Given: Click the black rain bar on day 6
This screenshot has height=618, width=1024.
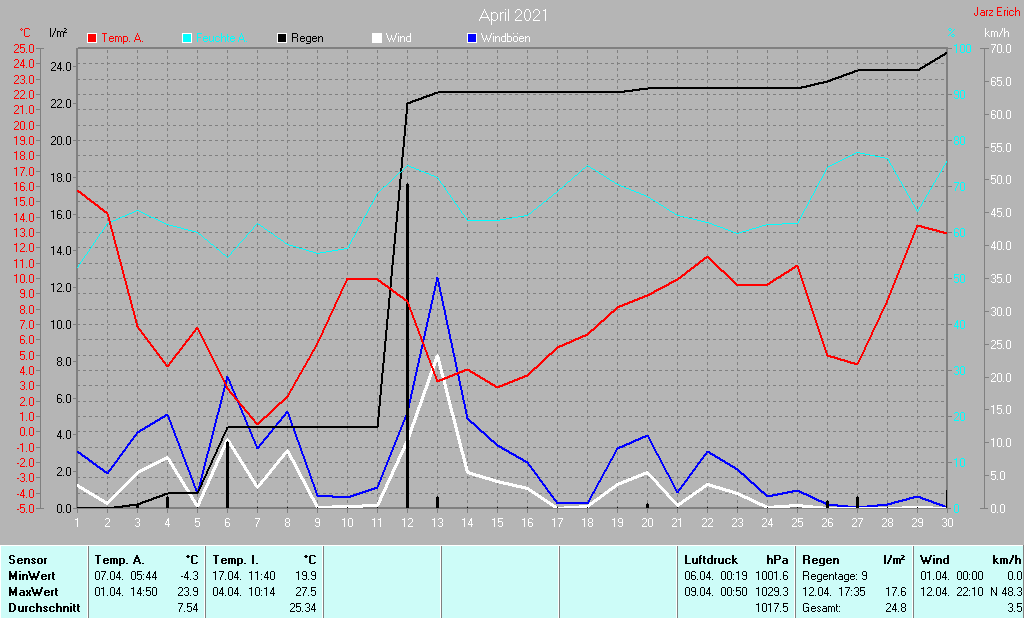Looking at the screenshot, I should (227, 474).
